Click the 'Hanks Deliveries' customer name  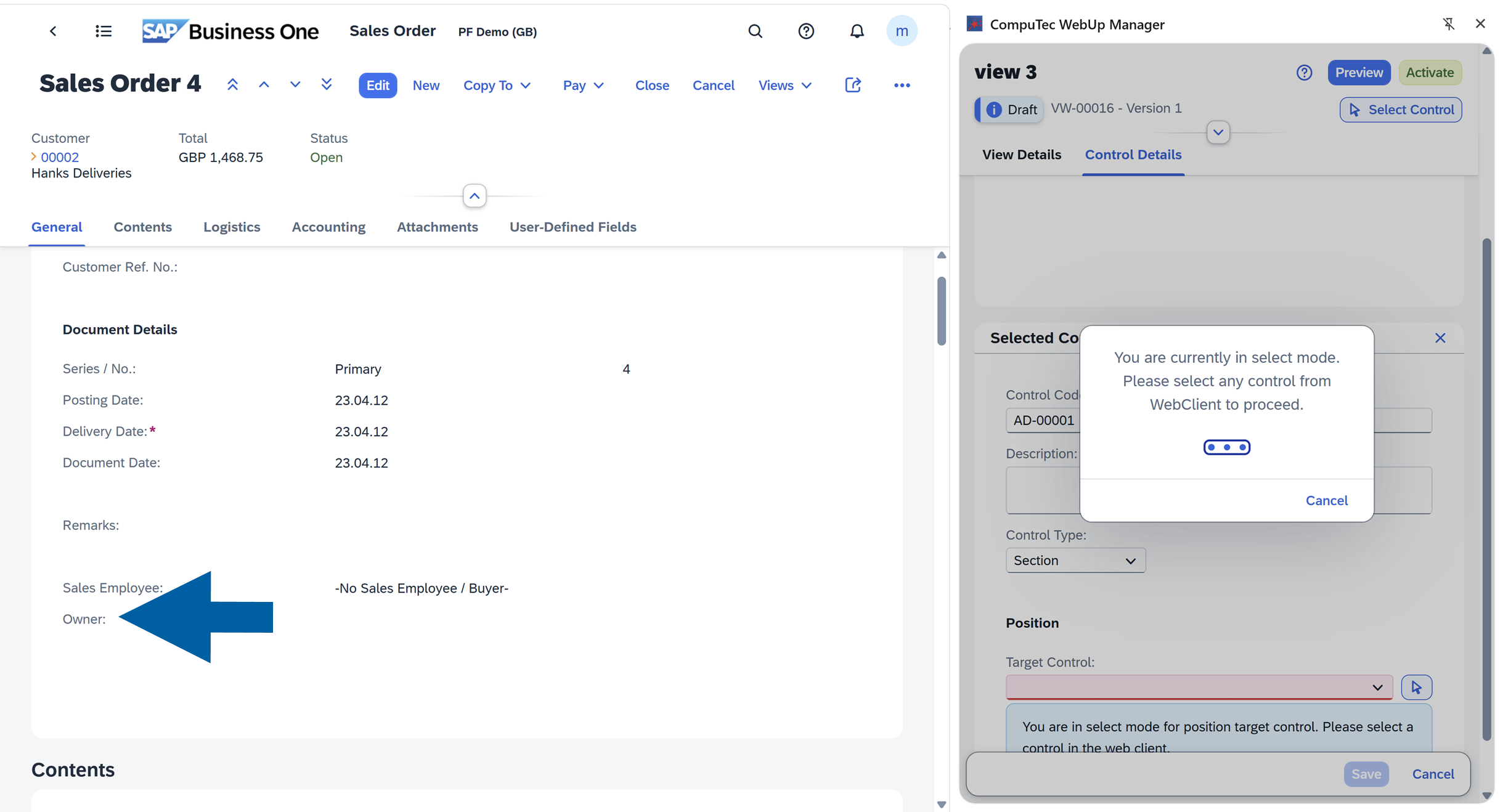tap(81, 173)
